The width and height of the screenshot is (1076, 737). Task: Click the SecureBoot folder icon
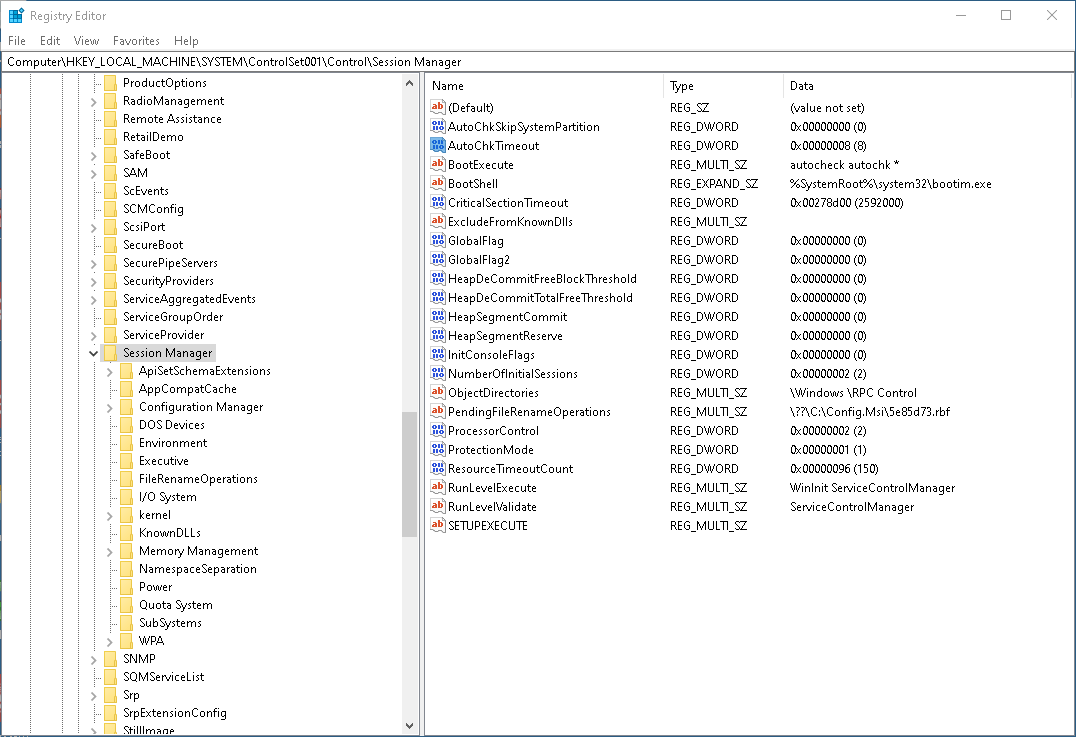[x=110, y=245]
